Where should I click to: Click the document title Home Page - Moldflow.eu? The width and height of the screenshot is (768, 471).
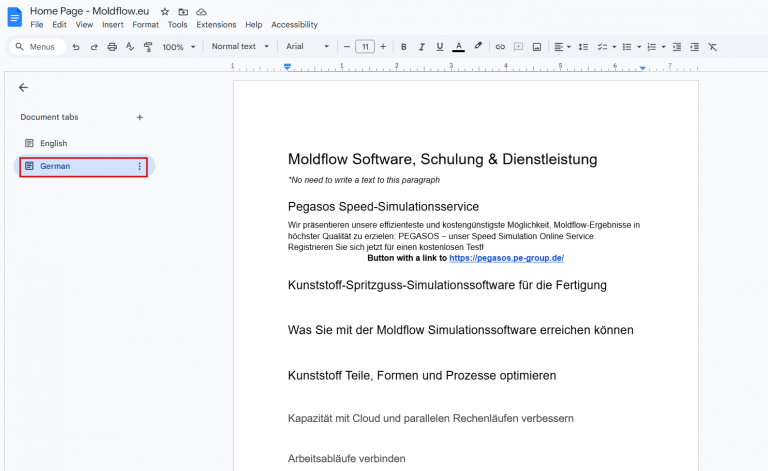[x=90, y=11]
